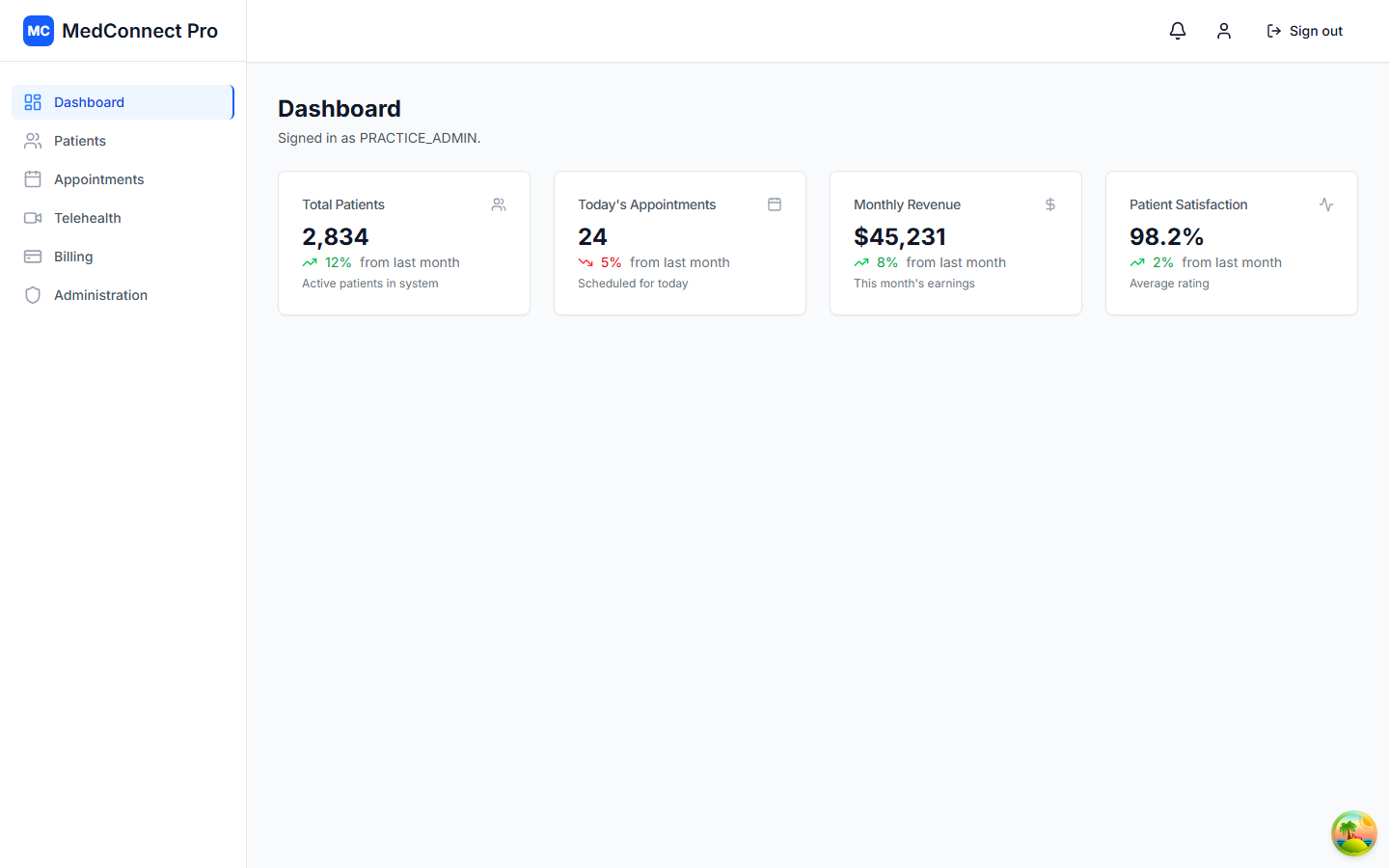Click the MedConnect Pro title
Viewport: 1389px width, 868px height.
click(x=140, y=31)
